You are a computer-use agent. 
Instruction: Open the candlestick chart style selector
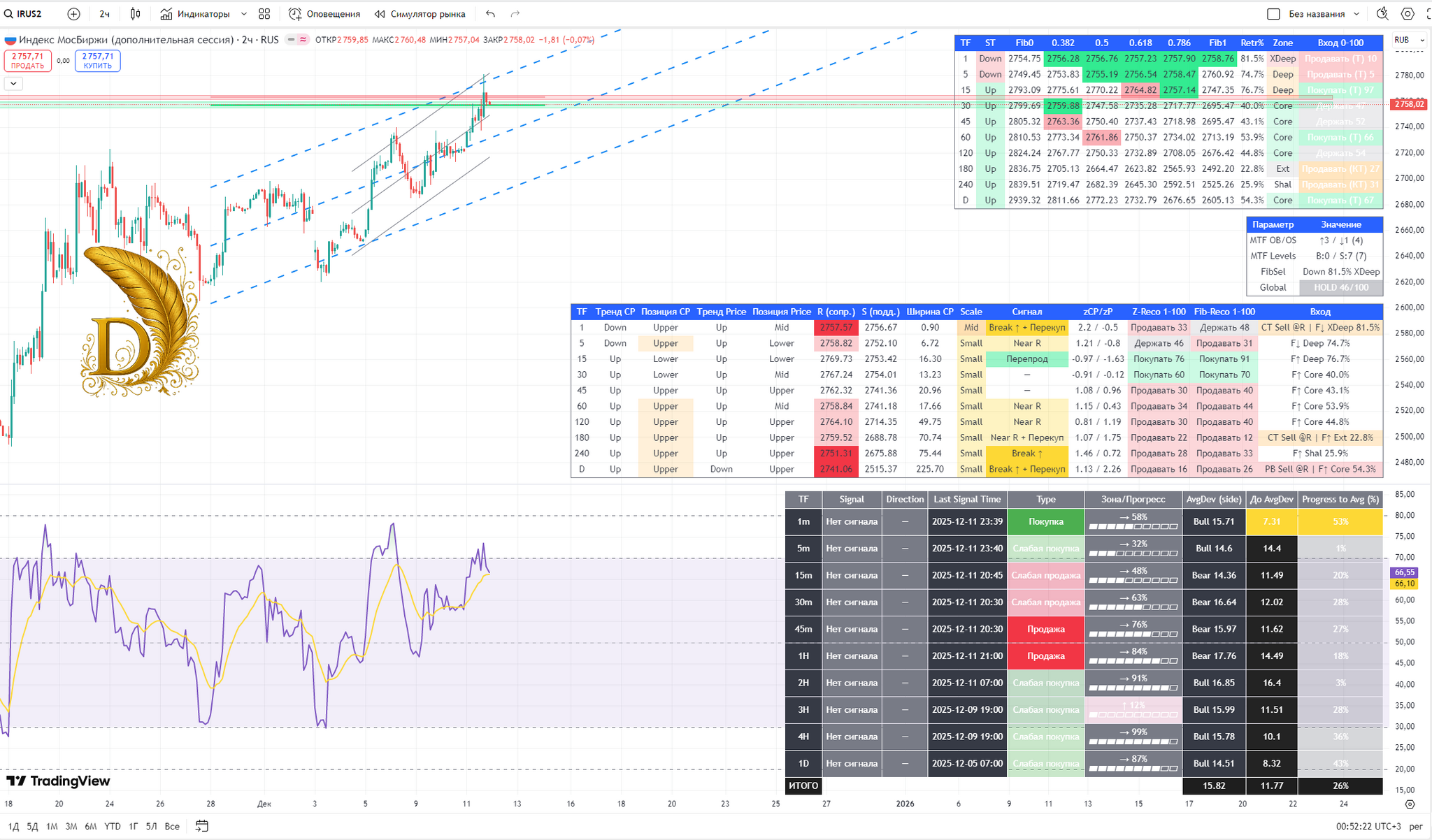136,14
